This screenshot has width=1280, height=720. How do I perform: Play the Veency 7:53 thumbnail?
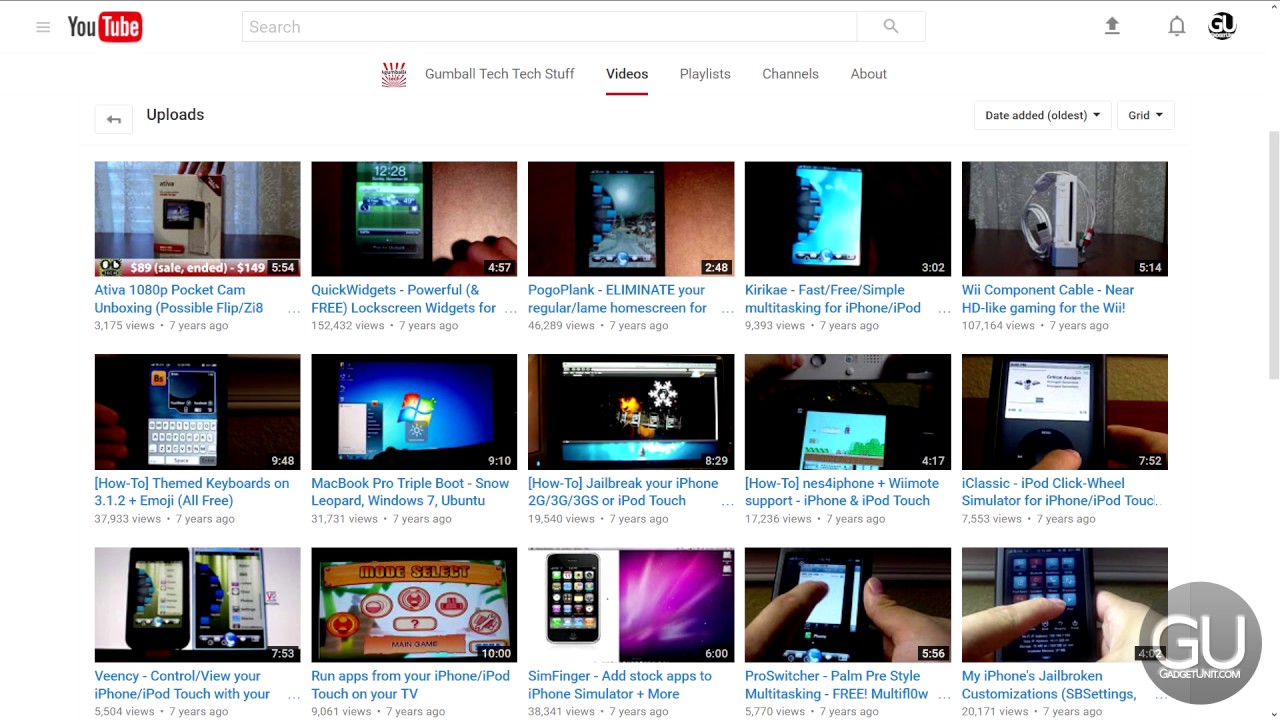[197, 605]
